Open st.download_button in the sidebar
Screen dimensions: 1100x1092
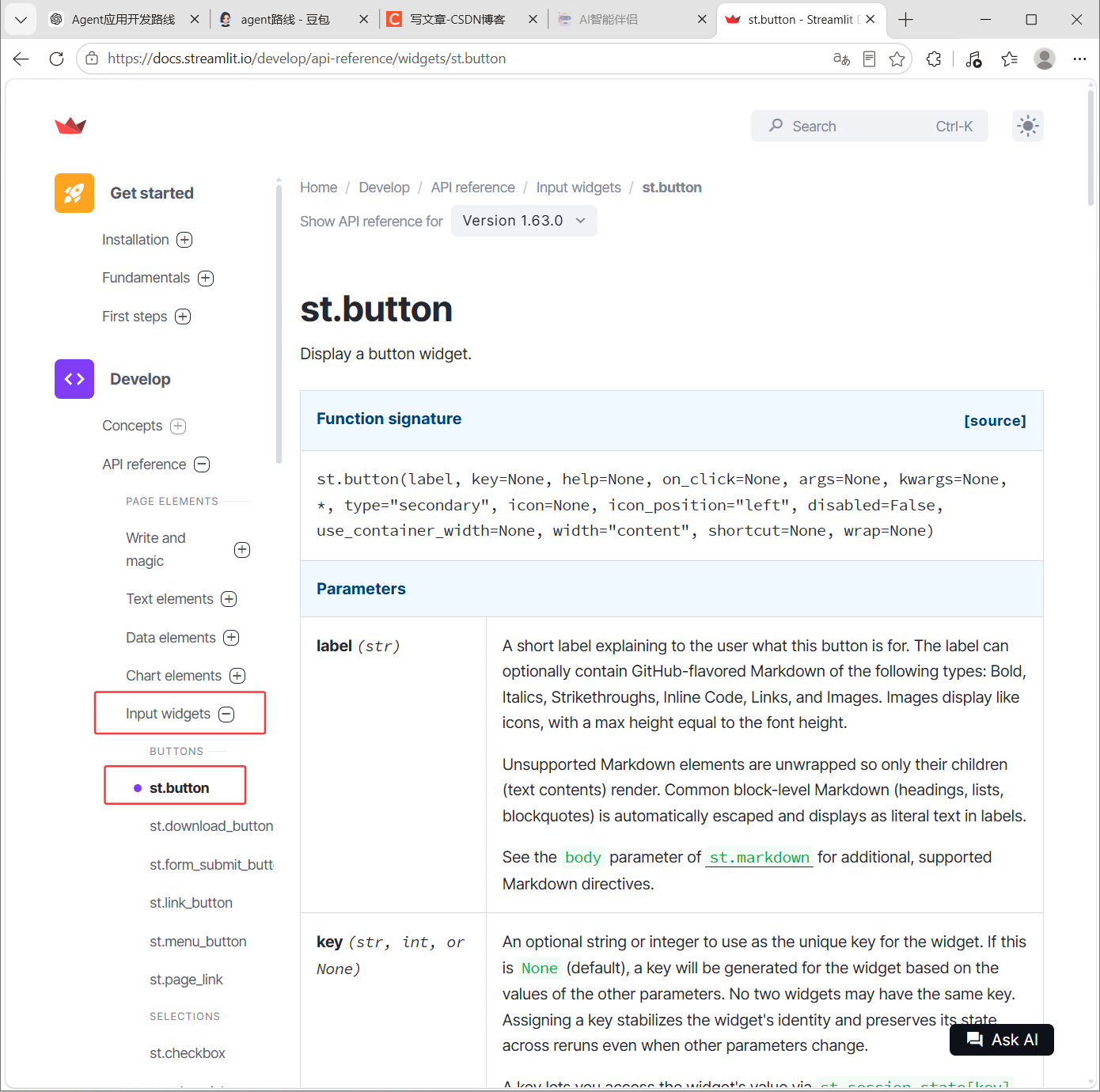pos(211,826)
